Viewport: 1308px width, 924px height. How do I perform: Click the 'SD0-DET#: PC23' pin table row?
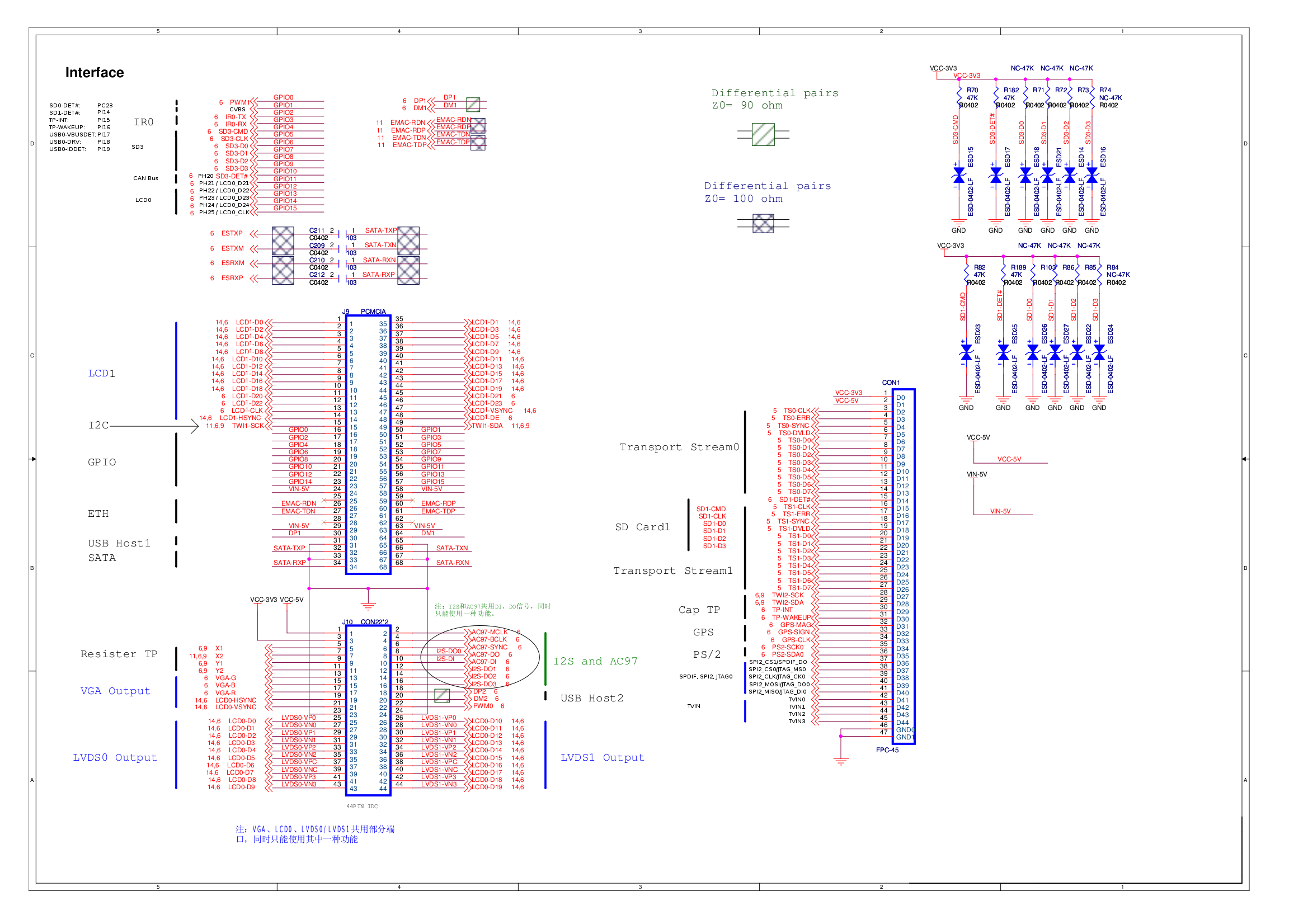(x=81, y=105)
